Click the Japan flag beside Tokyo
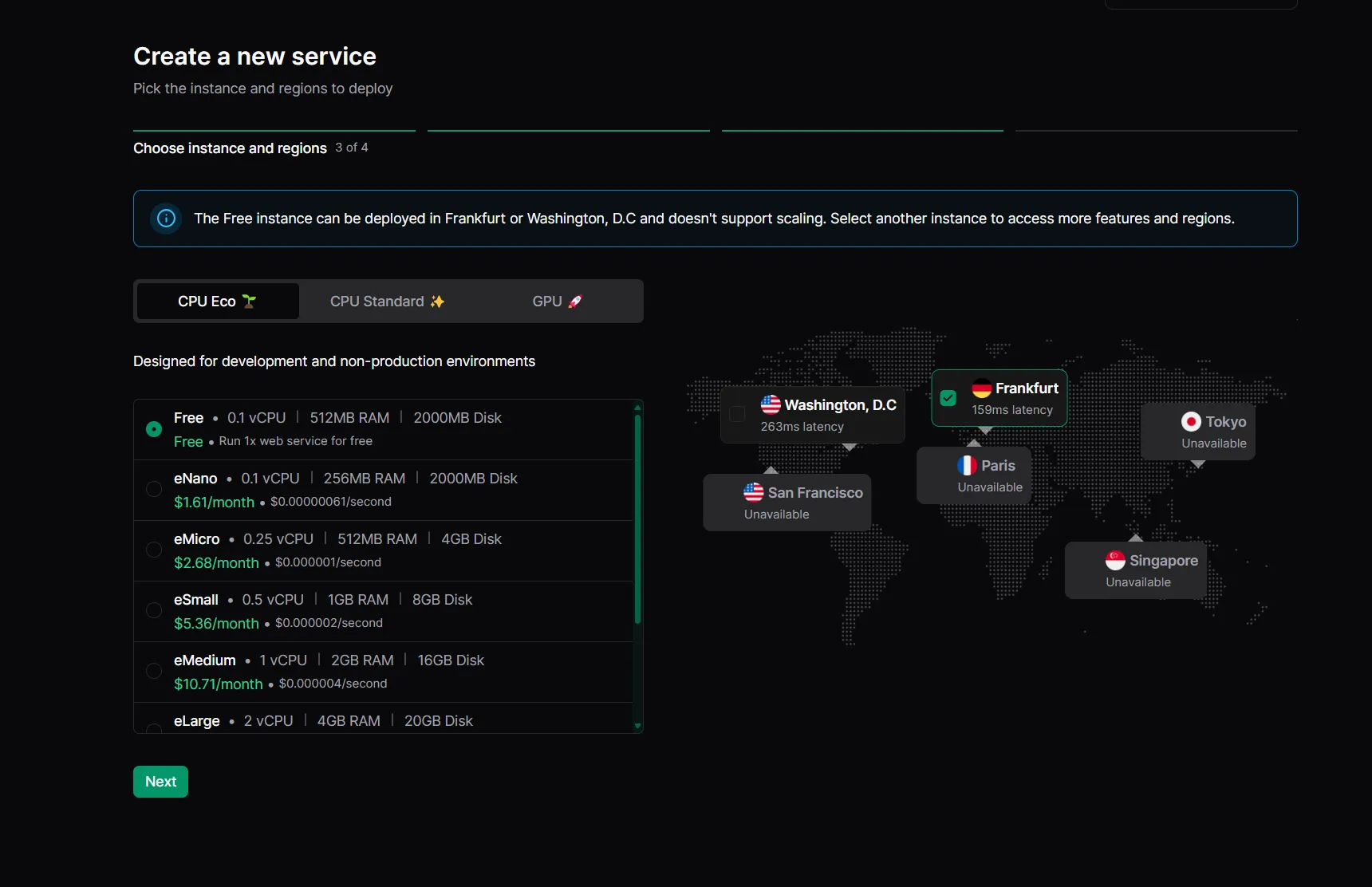The width and height of the screenshot is (1372, 887). pos(1191,421)
